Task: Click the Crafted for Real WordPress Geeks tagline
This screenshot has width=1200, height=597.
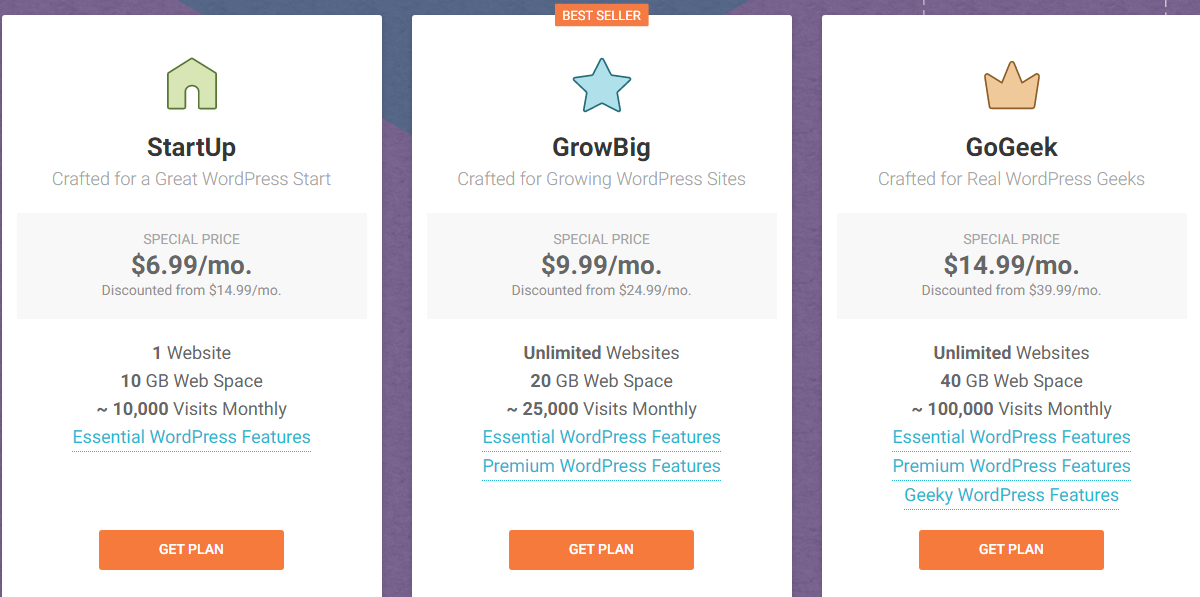Action: (x=1011, y=178)
